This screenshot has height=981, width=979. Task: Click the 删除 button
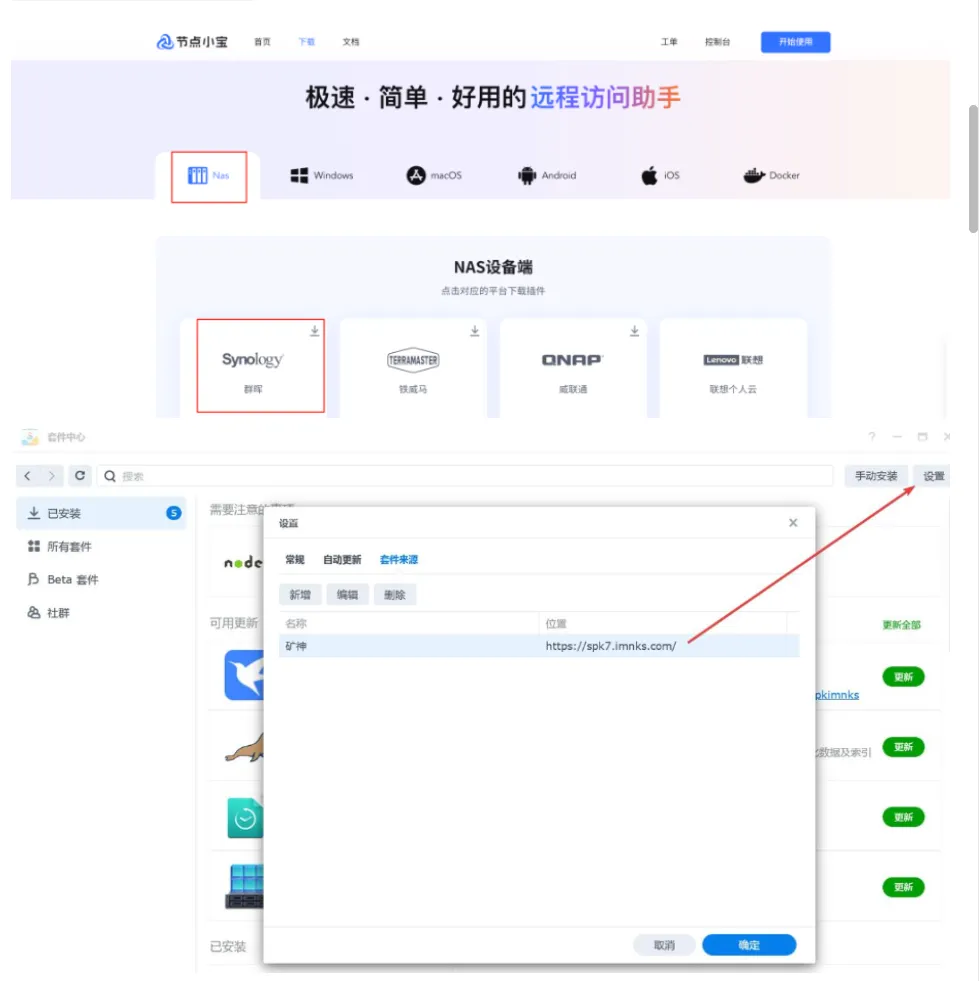point(395,594)
